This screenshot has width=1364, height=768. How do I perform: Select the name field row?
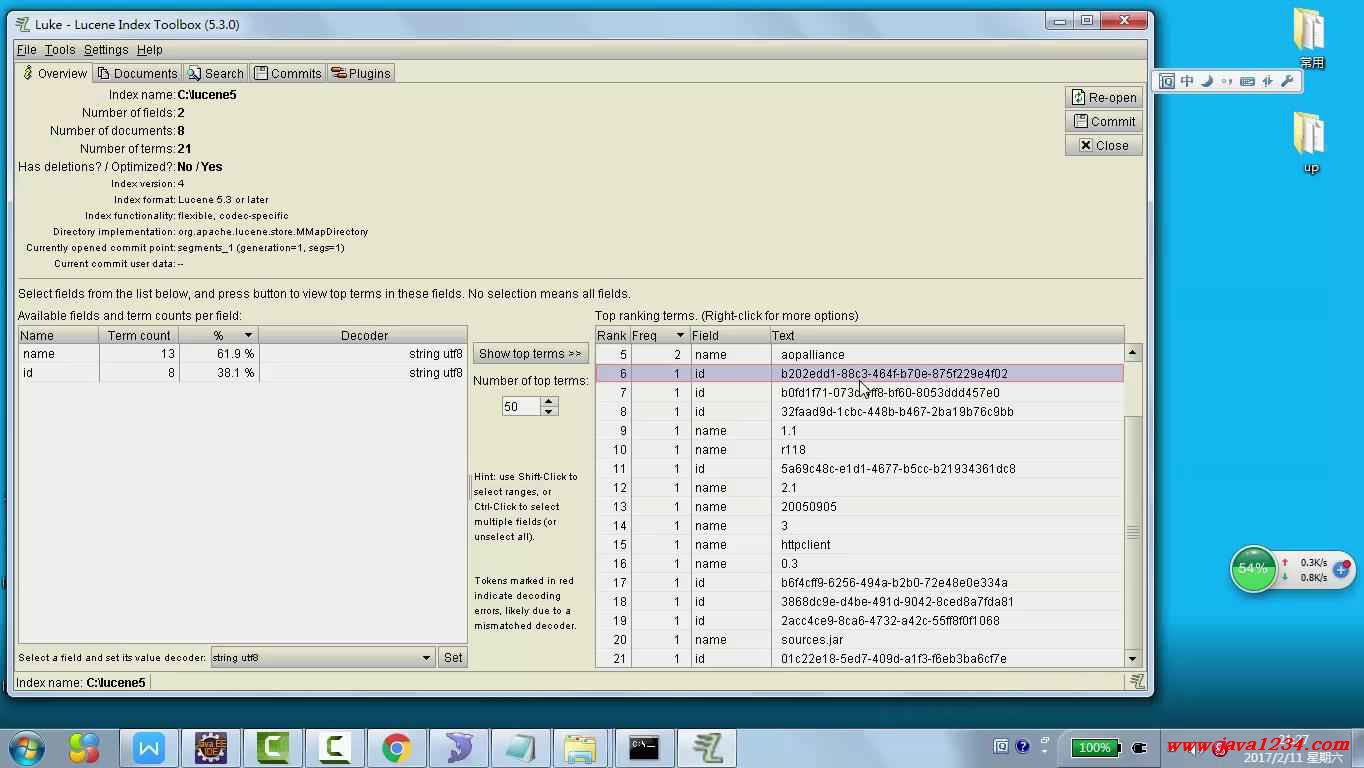[242, 353]
